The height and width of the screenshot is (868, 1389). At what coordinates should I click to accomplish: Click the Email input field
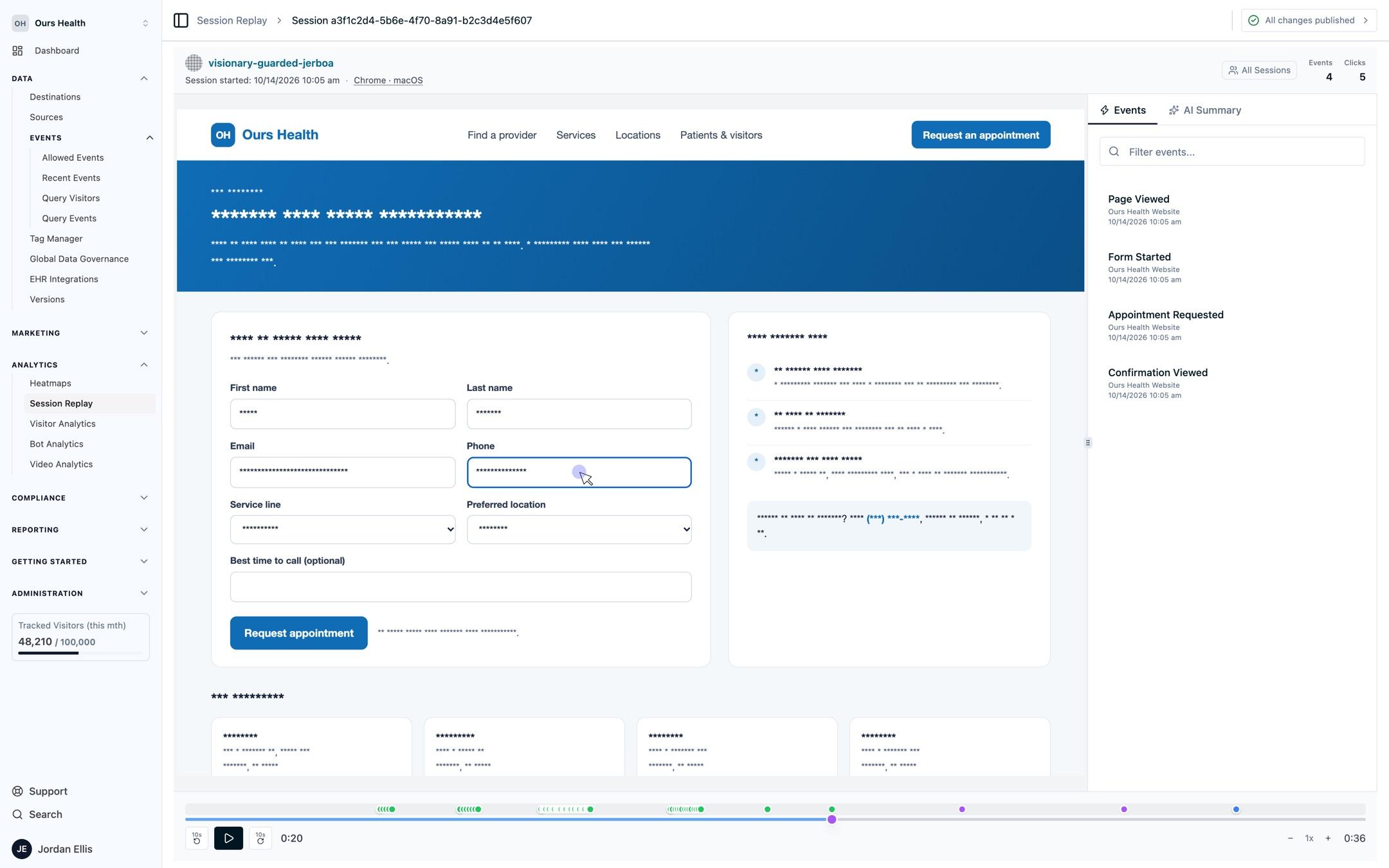click(343, 473)
